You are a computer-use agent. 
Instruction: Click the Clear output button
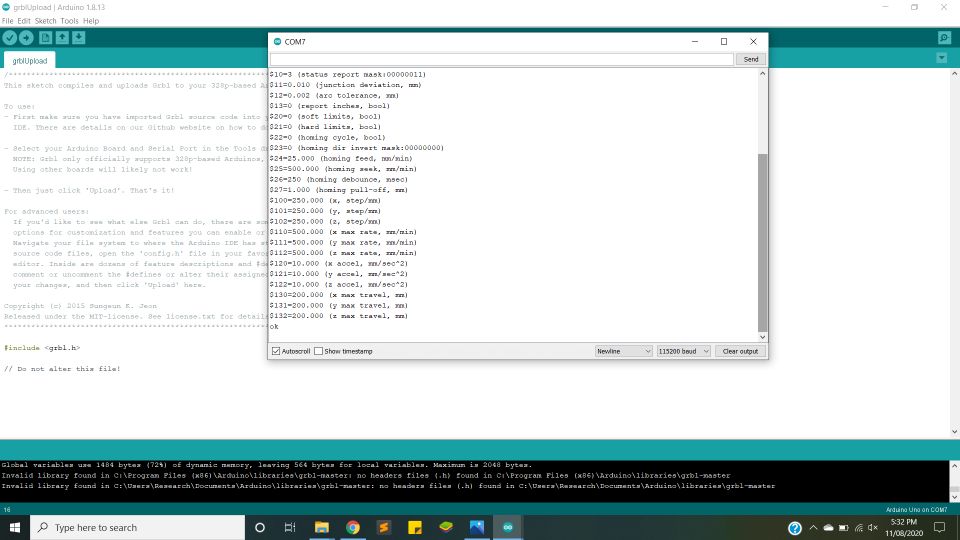740,351
